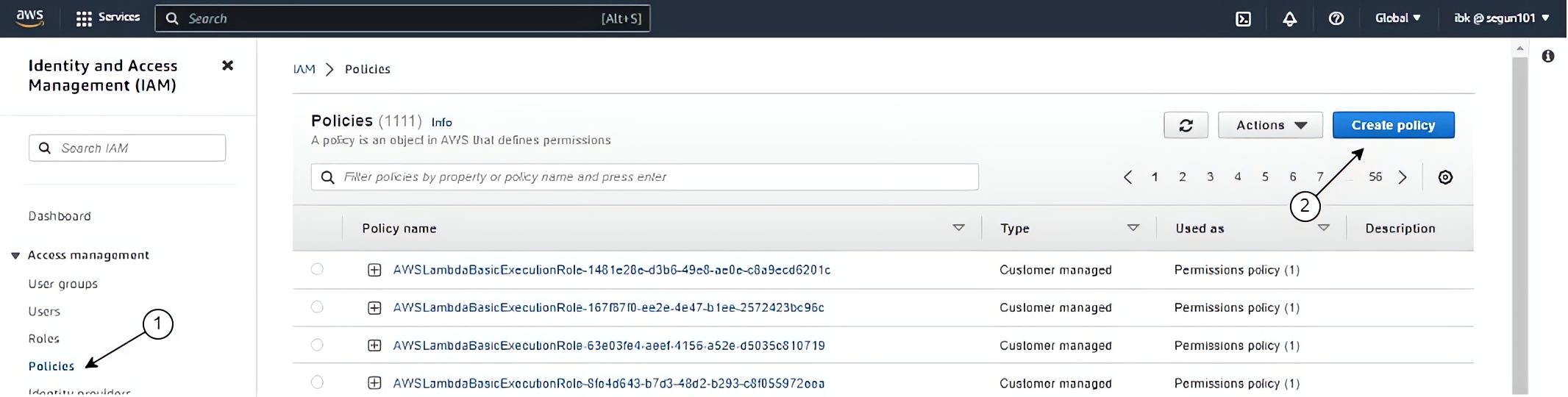
Task: Select radio button for third policy row
Action: 317,345
